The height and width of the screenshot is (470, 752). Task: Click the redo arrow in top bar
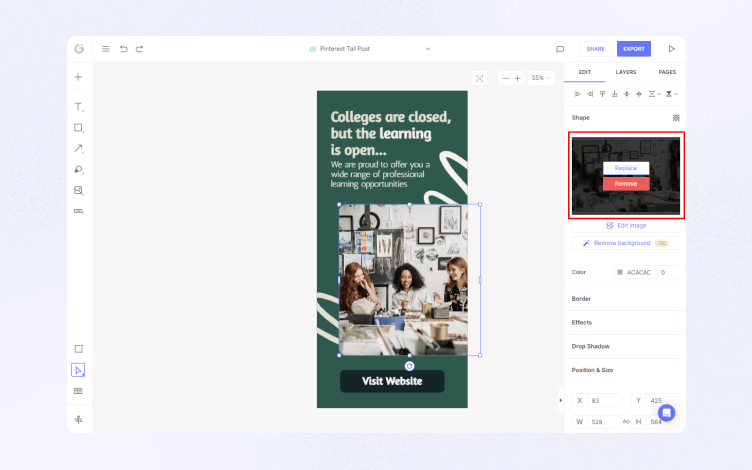tap(140, 49)
